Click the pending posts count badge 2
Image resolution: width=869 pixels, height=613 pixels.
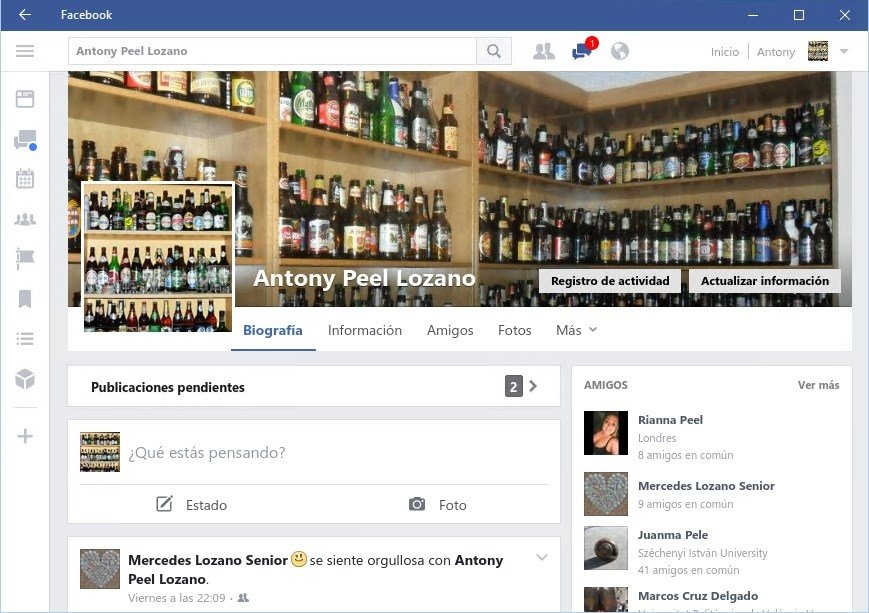click(514, 386)
